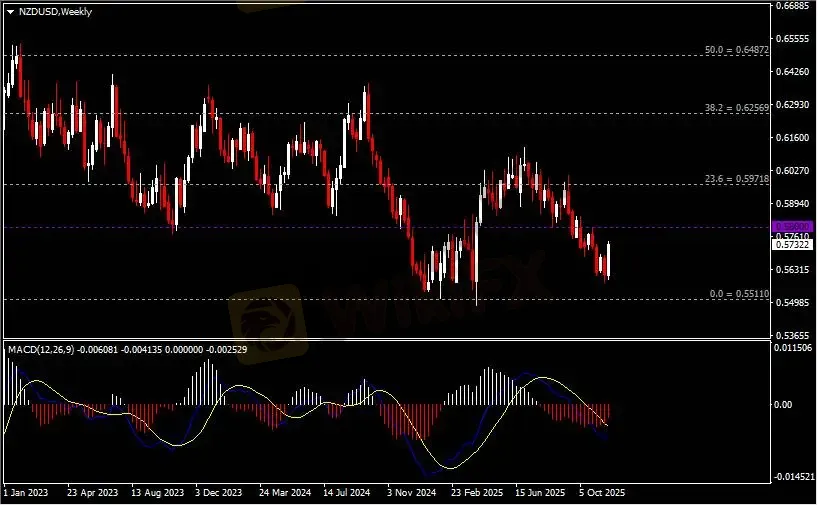Viewport: 818px width, 505px height.
Task: Select the 0.0 = 0.55110 Fibonacci label
Action: 738,294
